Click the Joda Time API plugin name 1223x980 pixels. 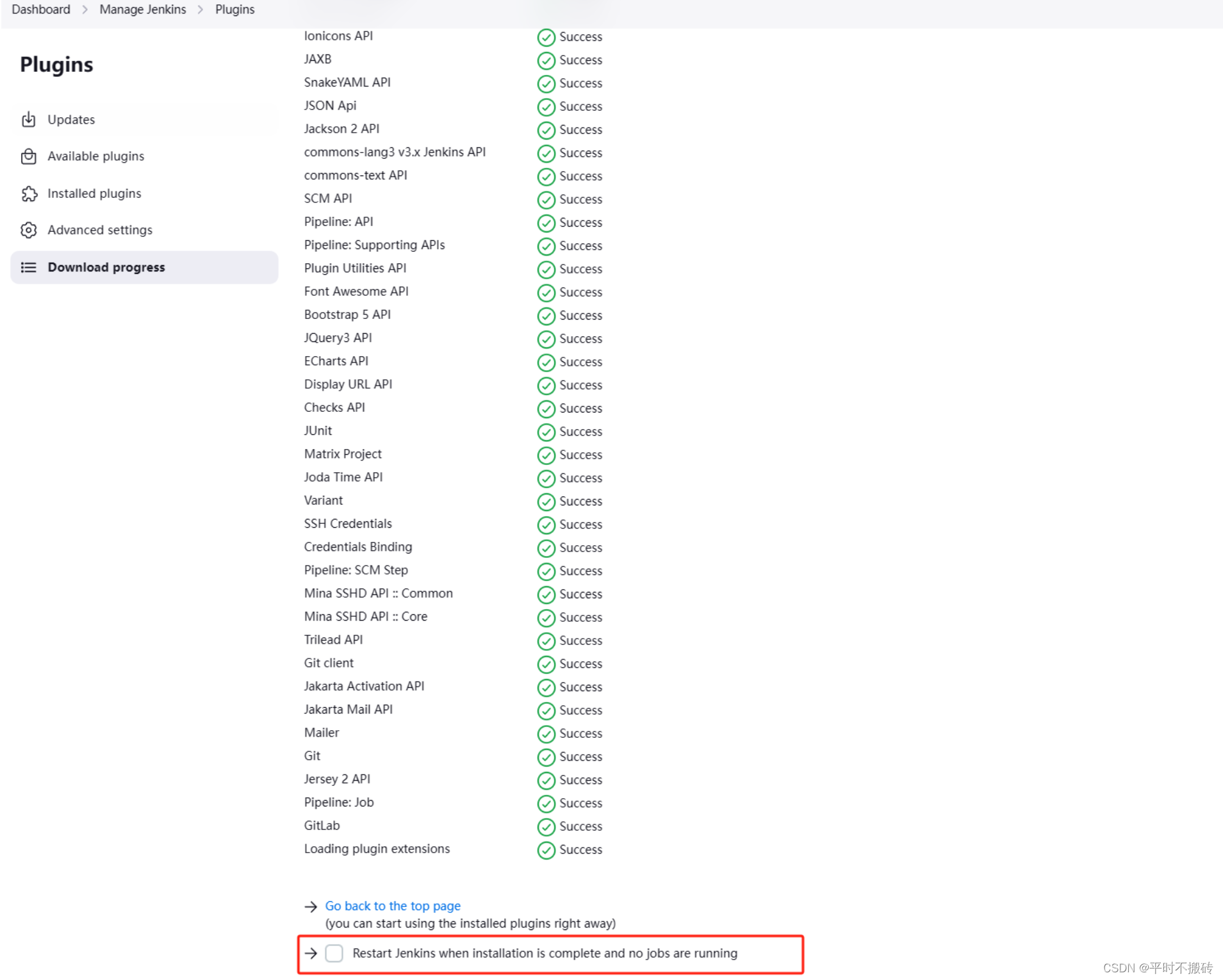point(343,477)
